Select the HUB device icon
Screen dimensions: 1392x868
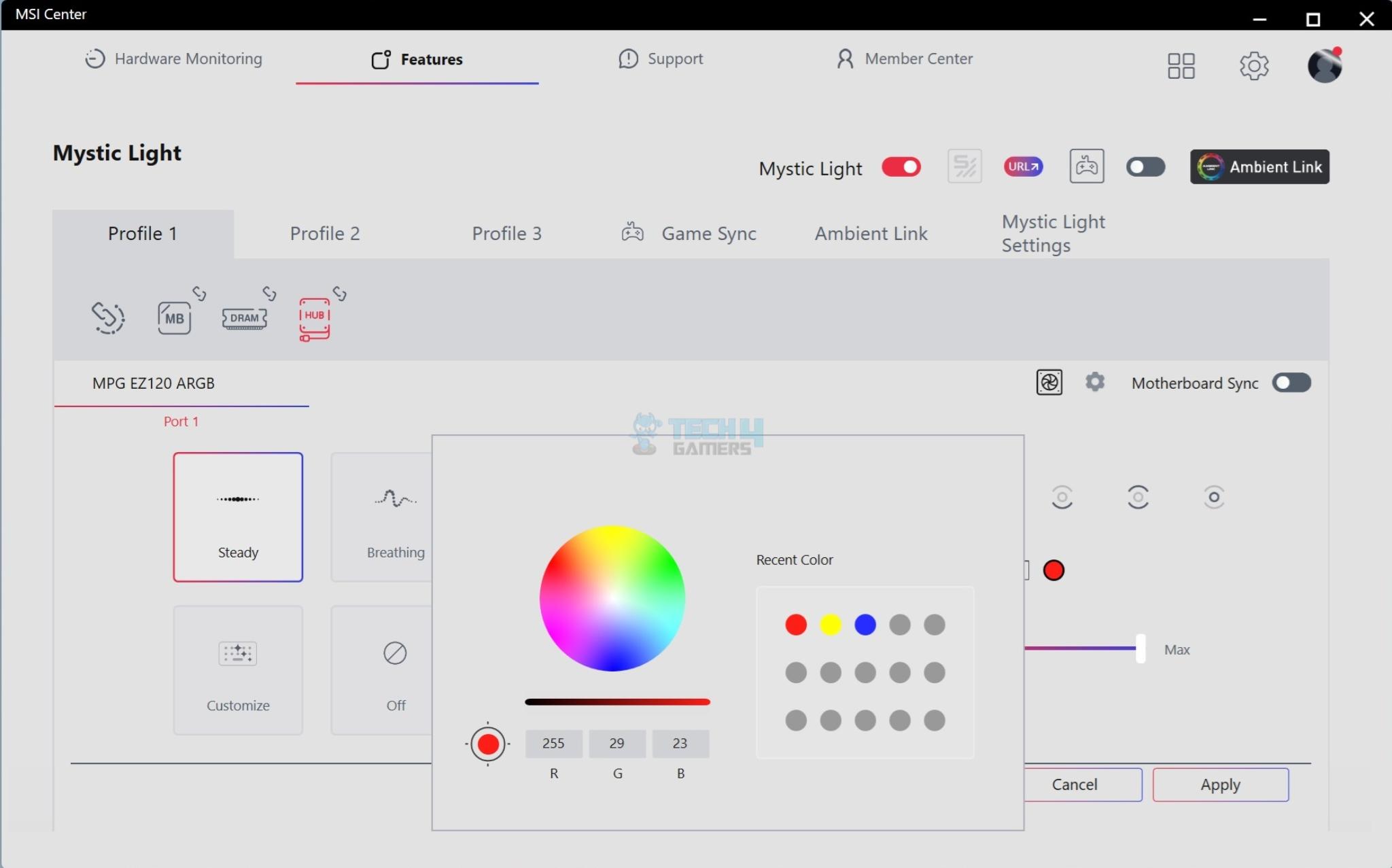pyautogui.click(x=314, y=317)
